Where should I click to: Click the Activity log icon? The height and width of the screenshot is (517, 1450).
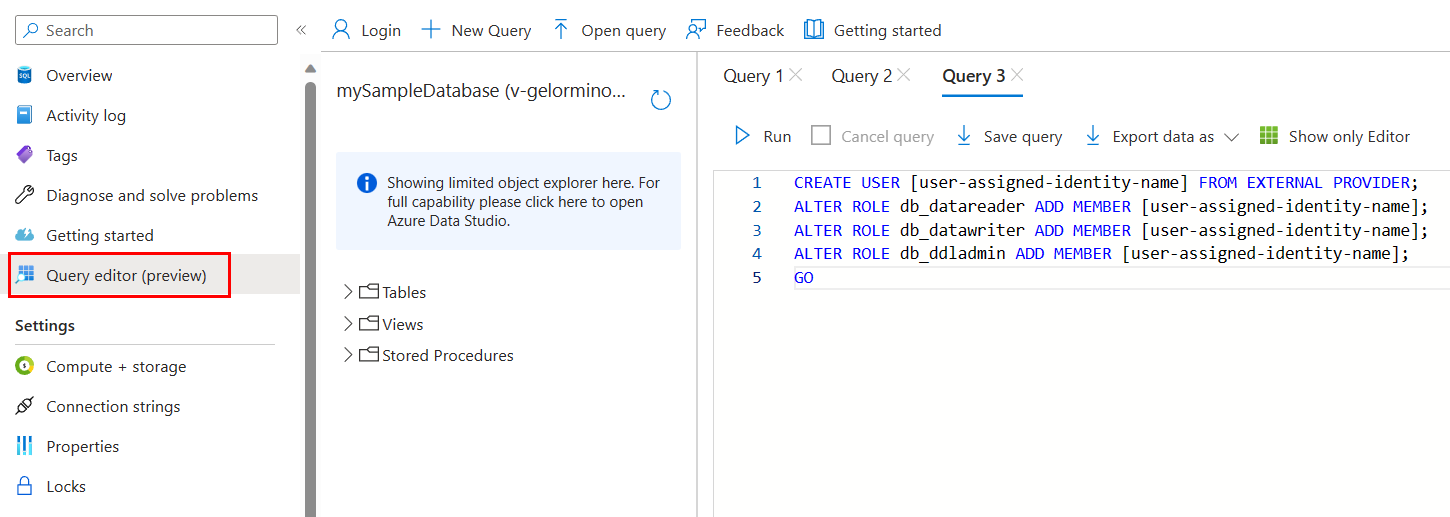point(25,115)
